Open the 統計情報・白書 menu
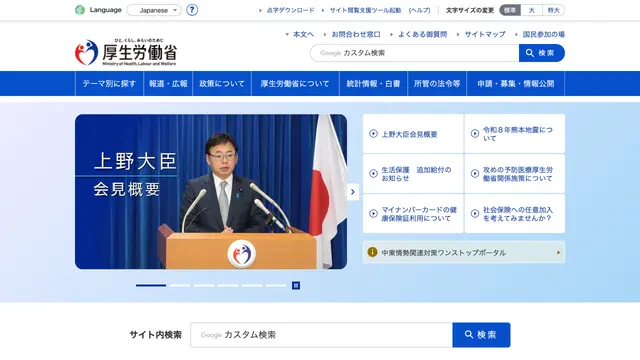Screen dimensions: 640x360 click(373, 84)
